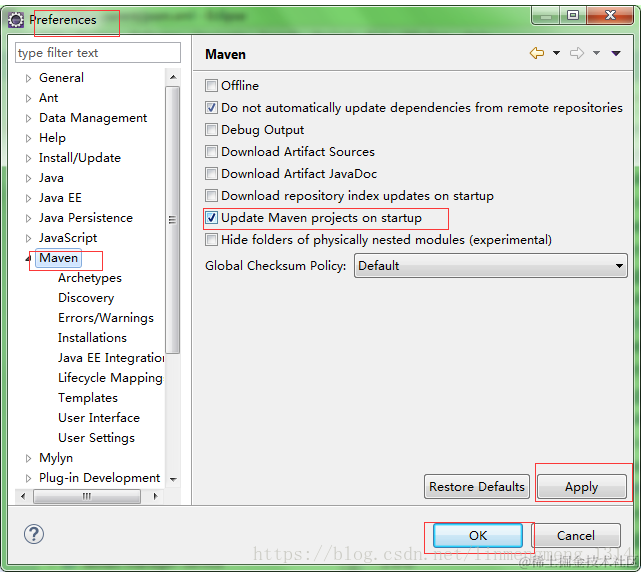Tick Download Artifact JavaDoc checkbox
The image size is (644, 574).
point(212,174)
